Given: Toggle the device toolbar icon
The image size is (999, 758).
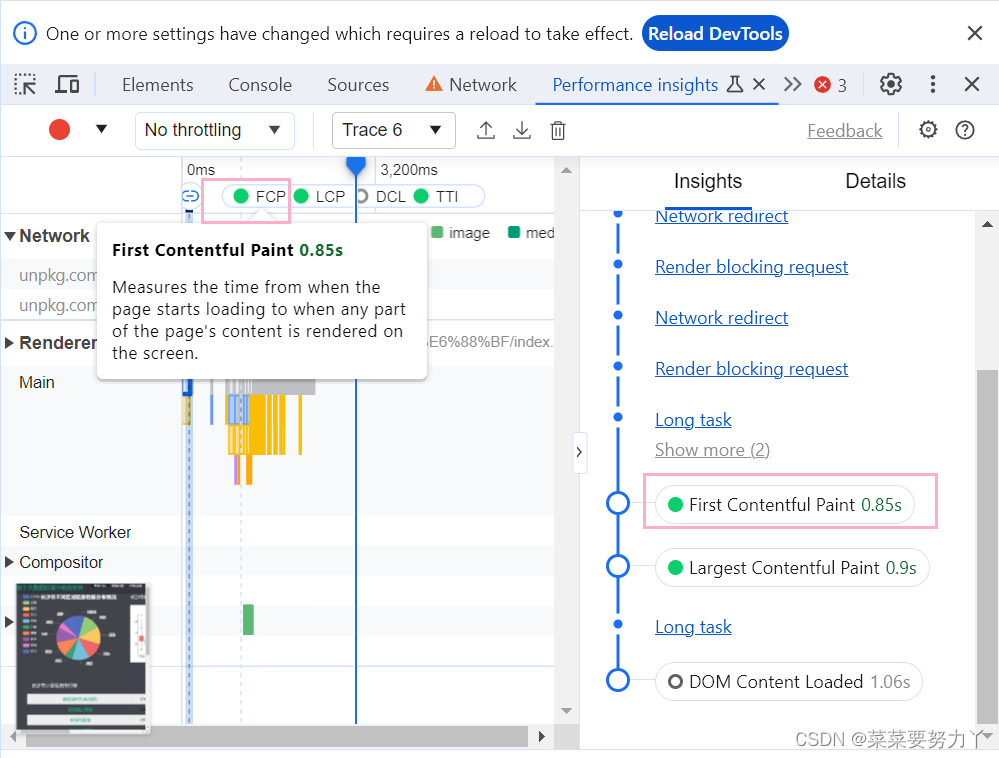Looking at the screenshot, I should [x=68, y=84].
